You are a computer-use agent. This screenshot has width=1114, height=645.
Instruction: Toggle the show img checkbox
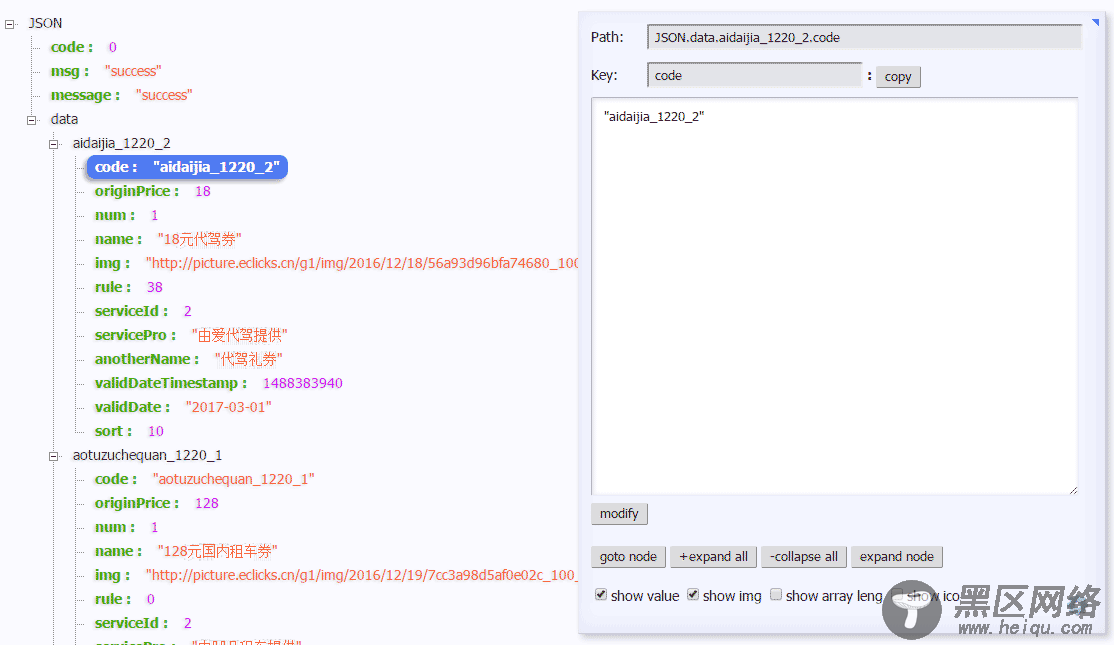click(x=693, y=595)
